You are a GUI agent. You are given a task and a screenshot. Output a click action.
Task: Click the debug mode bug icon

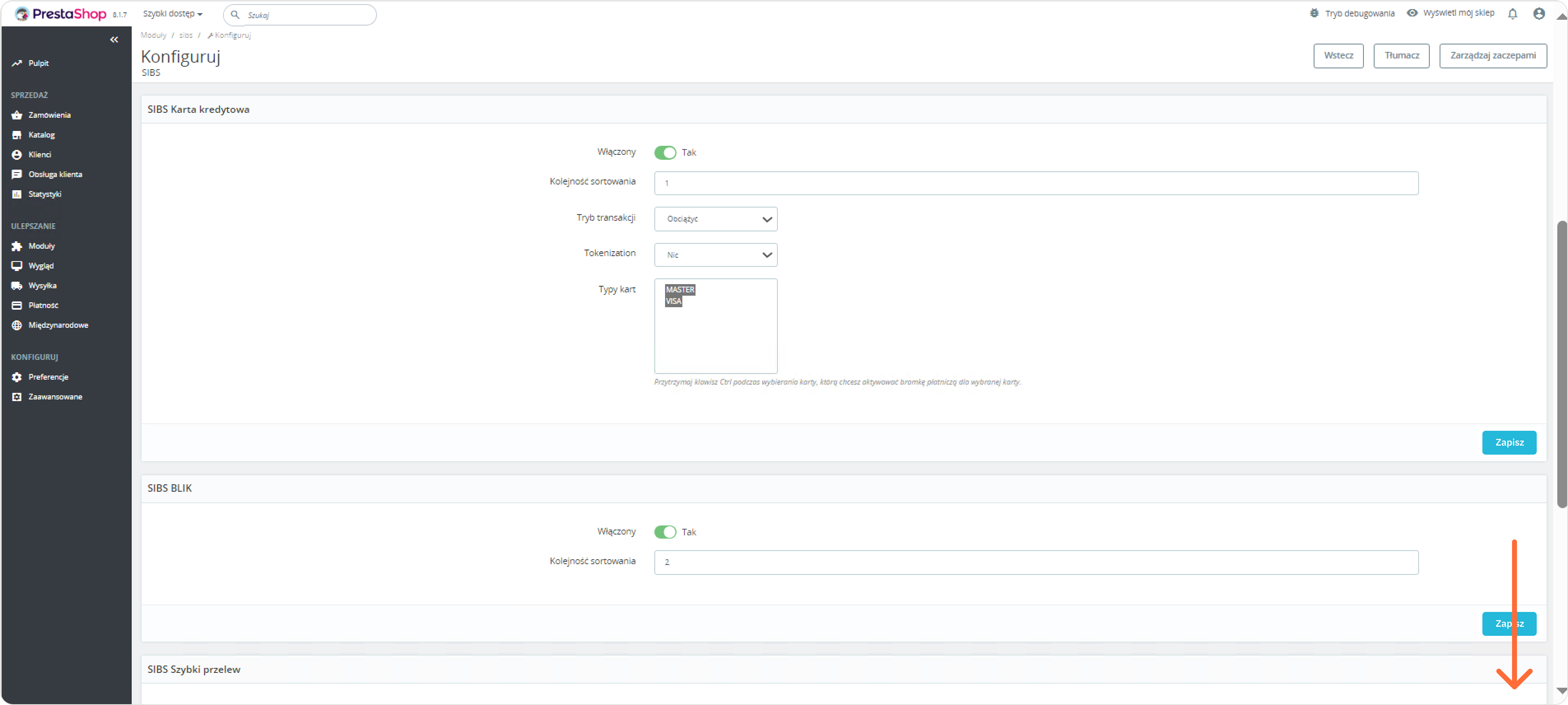pos(1314,14)
